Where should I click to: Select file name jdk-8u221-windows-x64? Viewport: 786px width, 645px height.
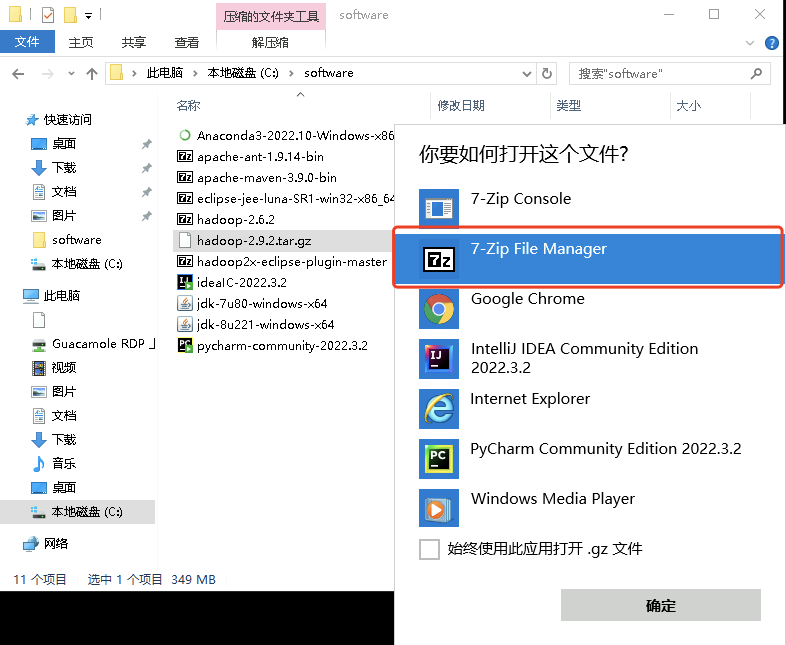pos(266,324)
